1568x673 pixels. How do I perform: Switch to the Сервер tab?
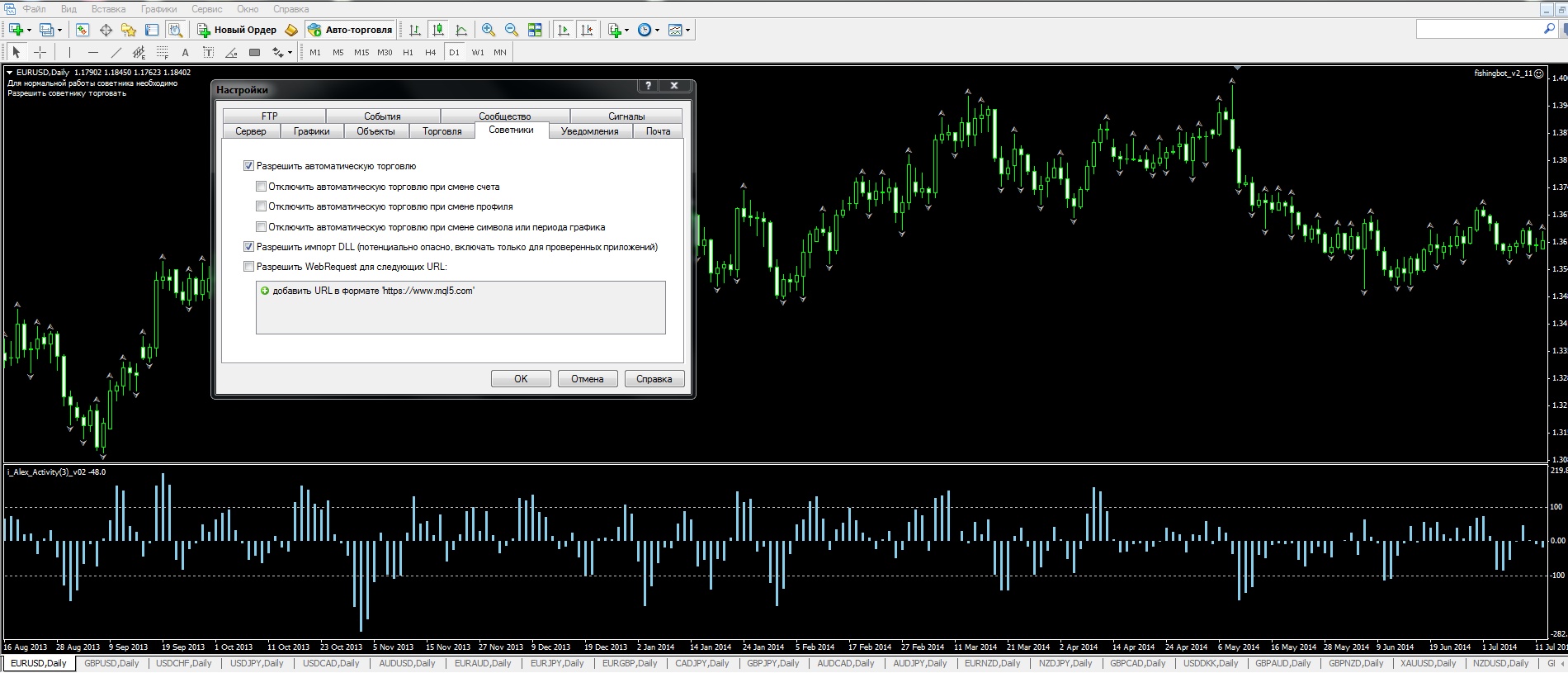[x=251, y=131]
